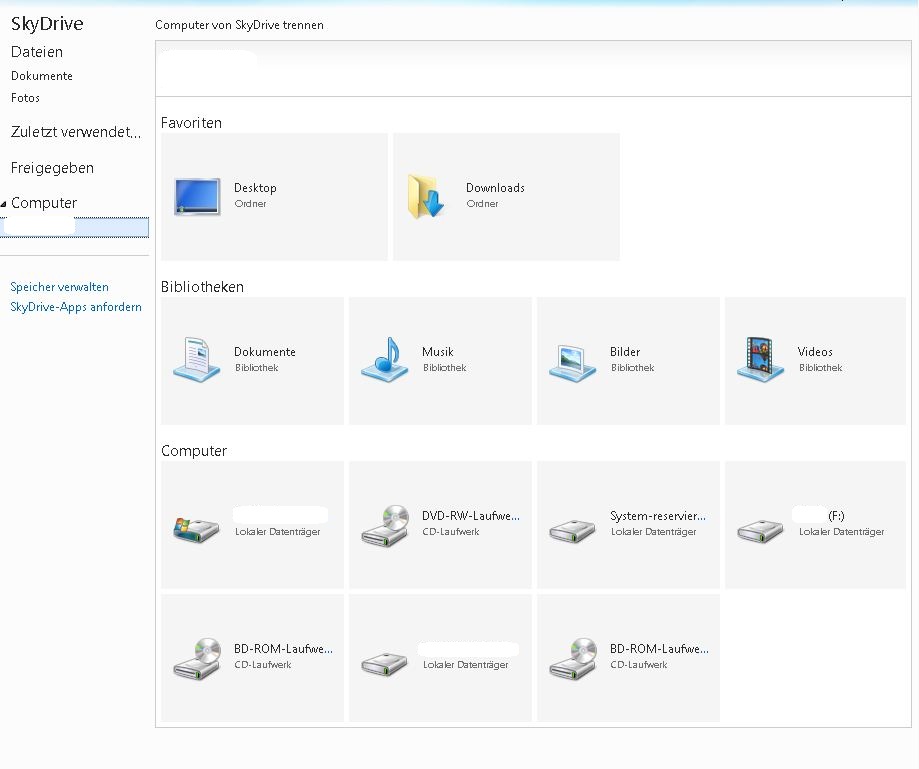Open the BD-ROM icon below the Windows drive
Screen dimensions: 919x769
click(x=197, y=659)
